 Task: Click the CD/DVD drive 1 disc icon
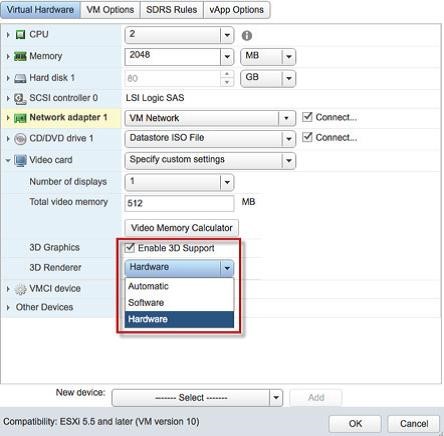tap(20, 139)
